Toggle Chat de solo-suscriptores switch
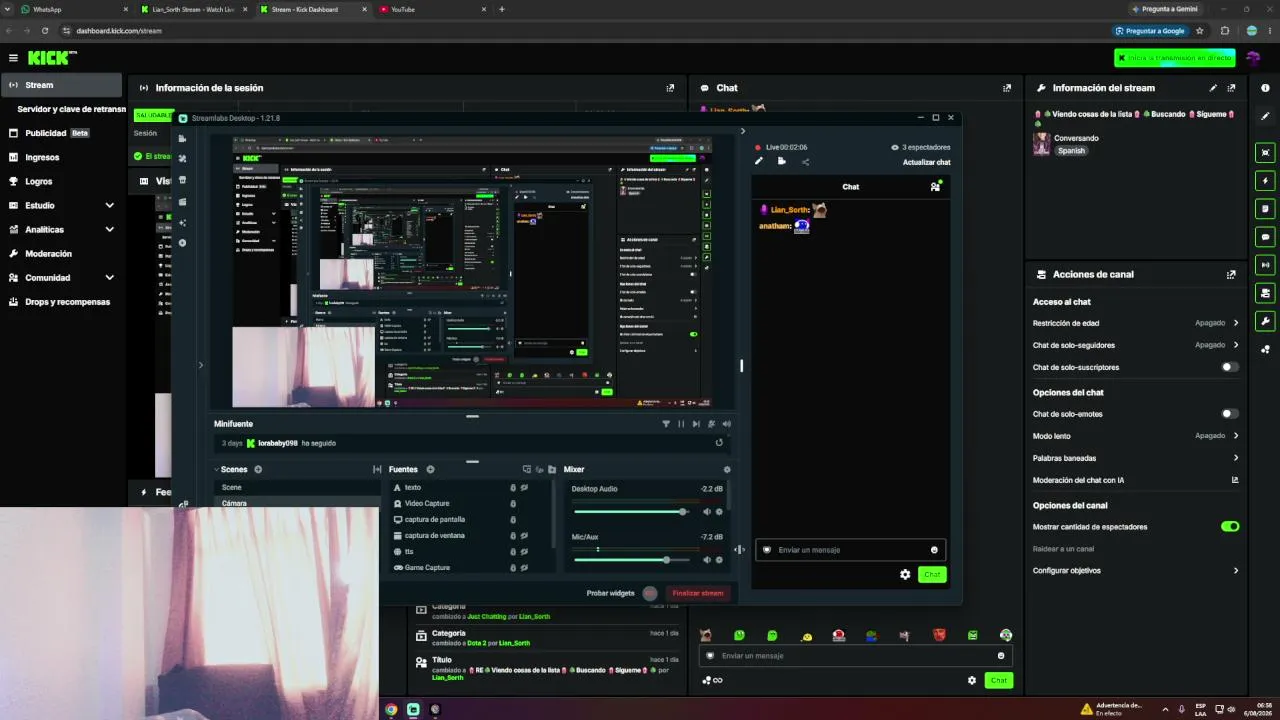1280x720 pixels. point(1230,367)
